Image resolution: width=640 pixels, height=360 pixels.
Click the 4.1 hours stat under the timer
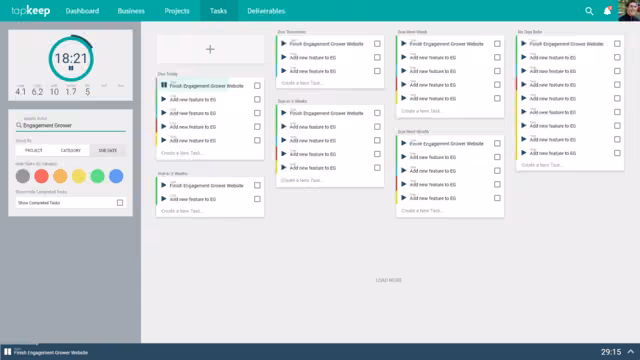(20, 92)
